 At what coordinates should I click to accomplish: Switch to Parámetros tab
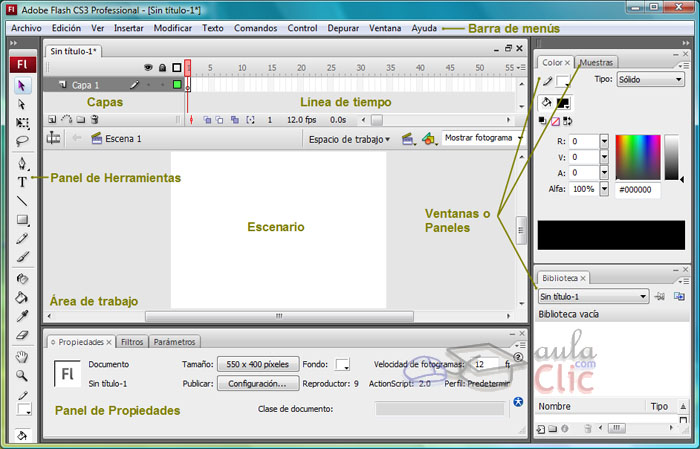175,342
